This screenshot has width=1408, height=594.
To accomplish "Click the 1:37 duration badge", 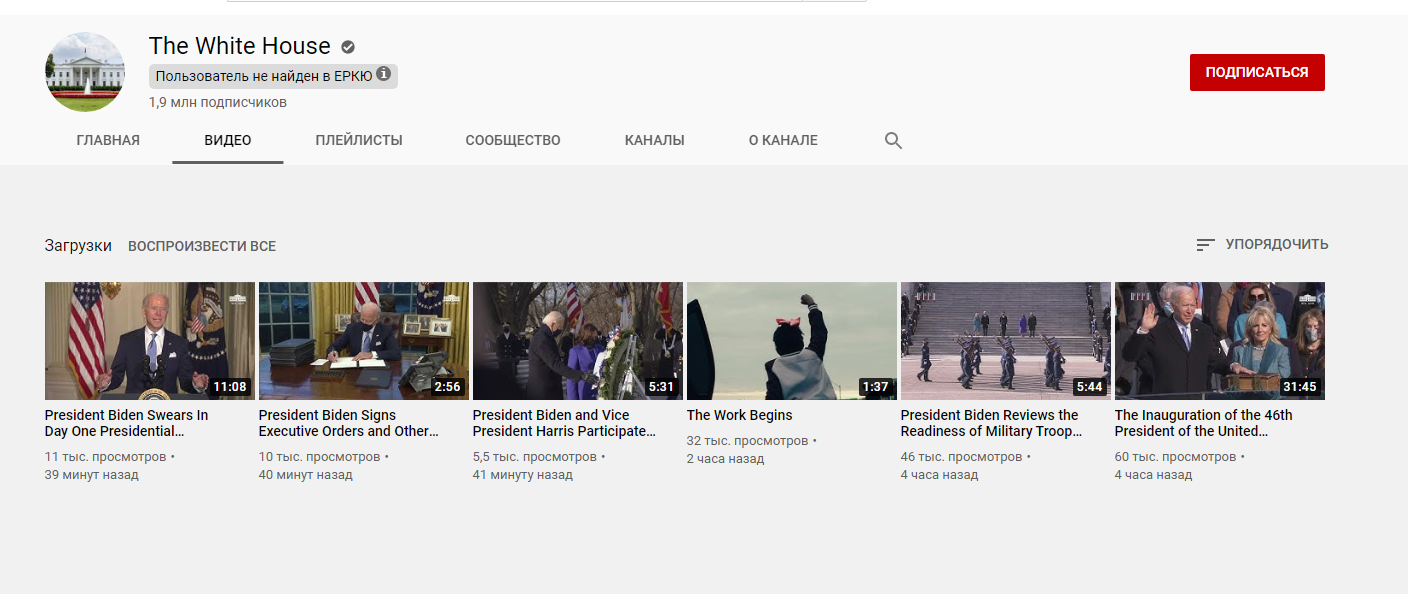I will pyautogui.click(x=875, y=387).
